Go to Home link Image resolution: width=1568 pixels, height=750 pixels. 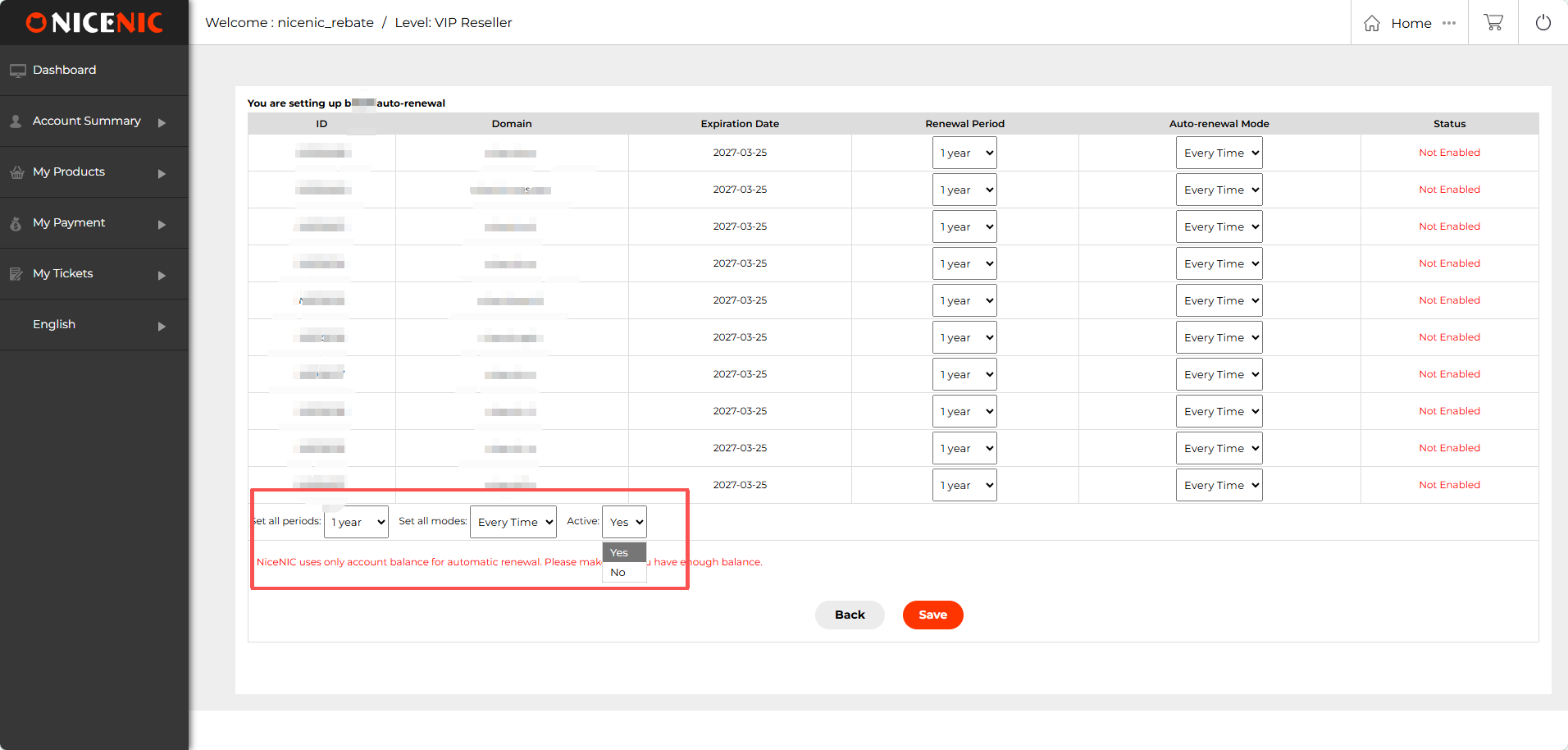pos(1411,23)
